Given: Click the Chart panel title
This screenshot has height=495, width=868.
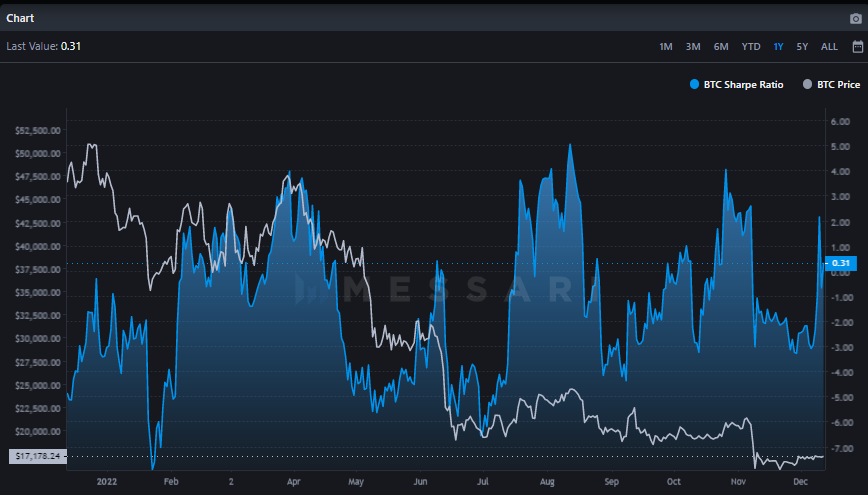Looking at the screenshot, I should click(20, 18).
